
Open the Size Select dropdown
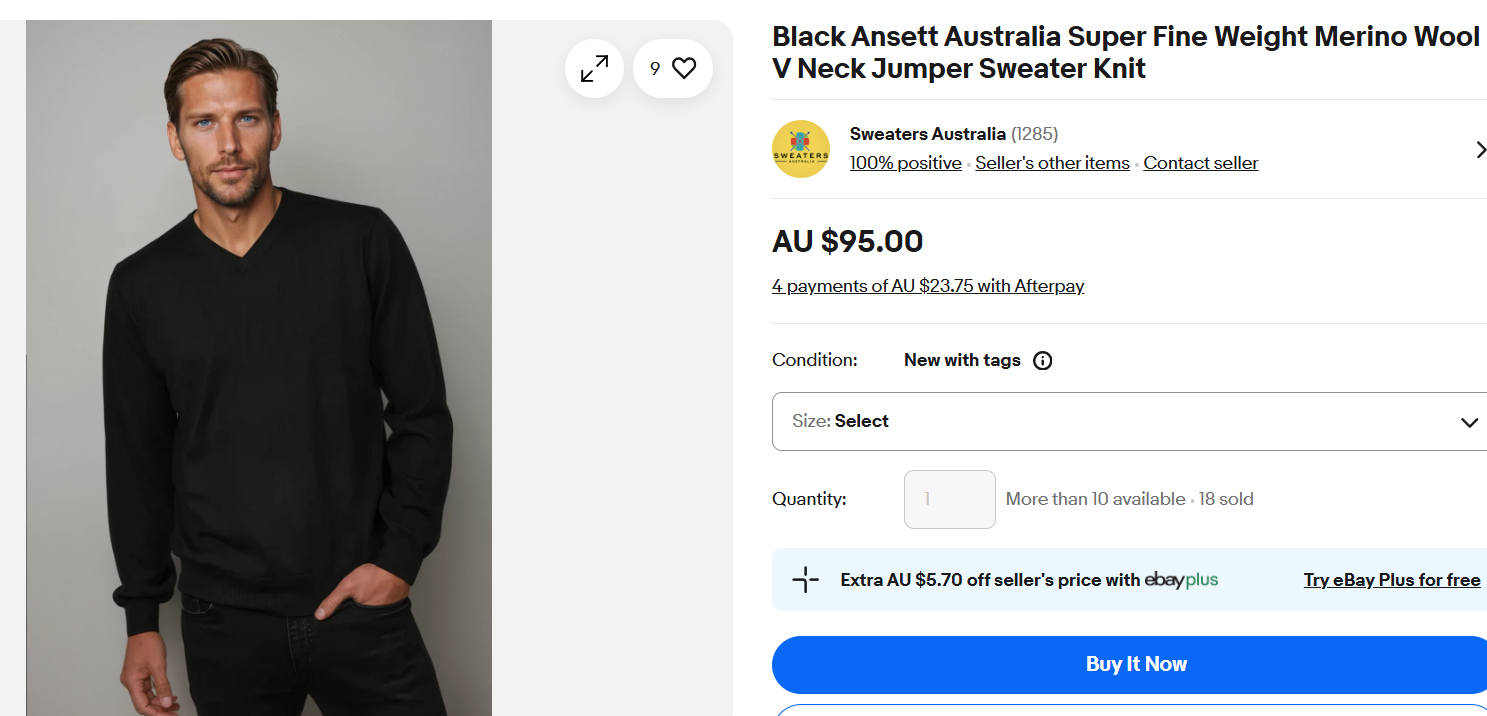(x=1130, y=421)
